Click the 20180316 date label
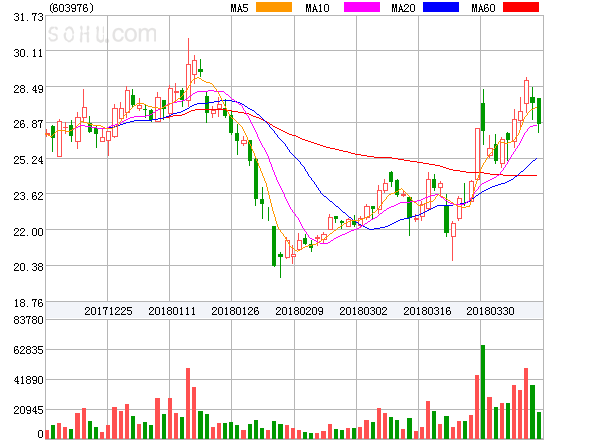Screen dimensions: 600x440 point(427,311)
